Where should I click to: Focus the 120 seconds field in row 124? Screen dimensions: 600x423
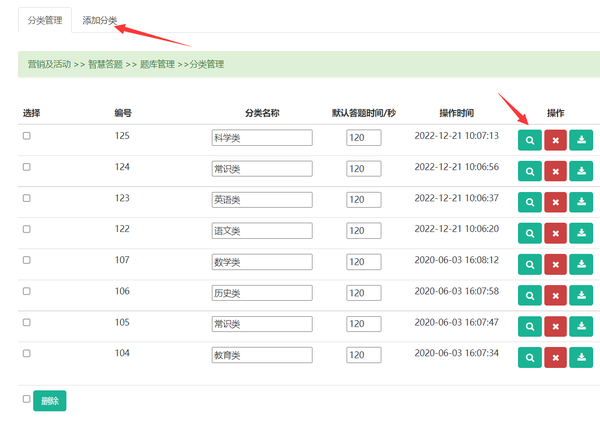point(364,169)
